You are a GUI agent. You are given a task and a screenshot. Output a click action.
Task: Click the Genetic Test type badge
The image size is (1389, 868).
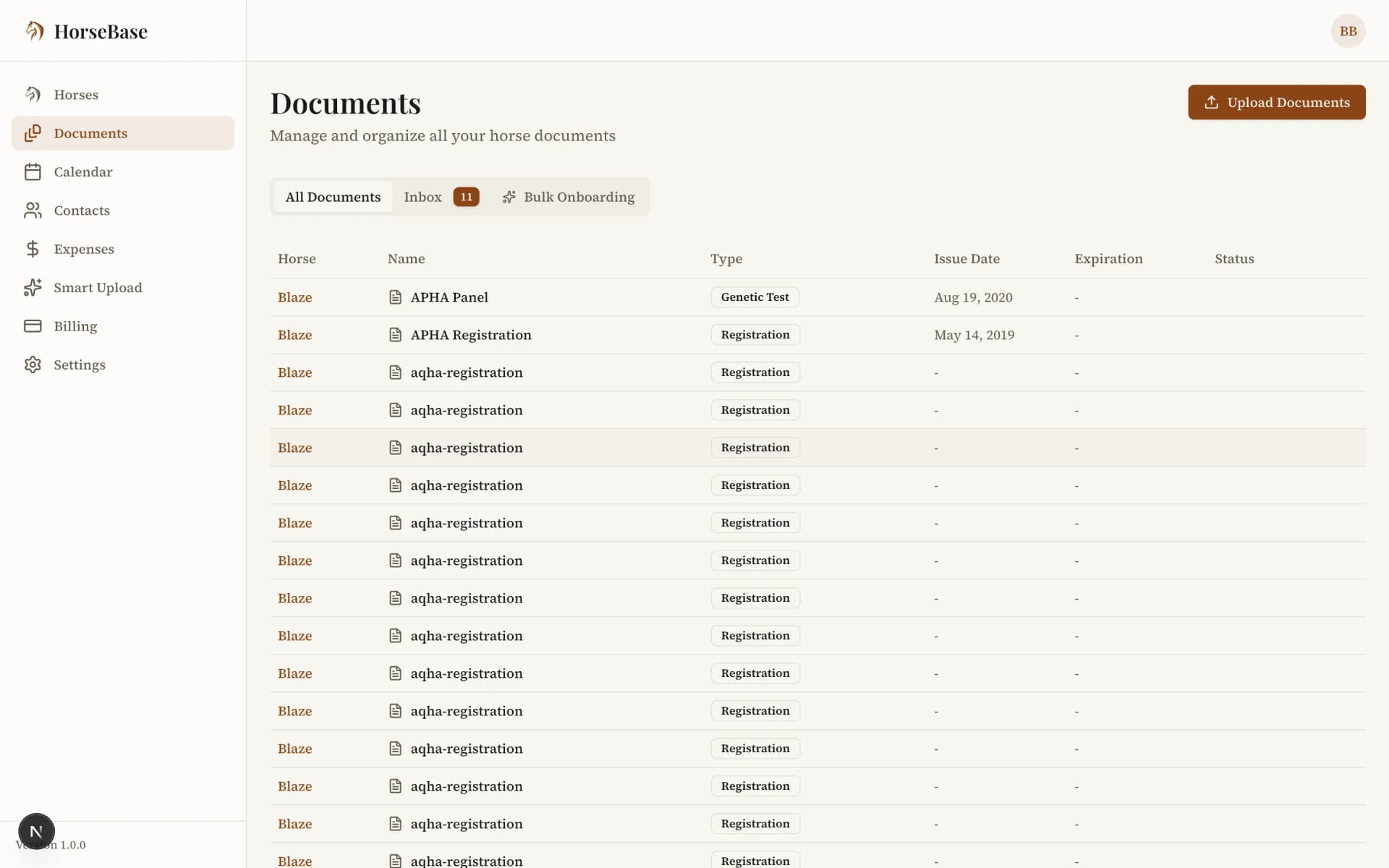[755, 297]
